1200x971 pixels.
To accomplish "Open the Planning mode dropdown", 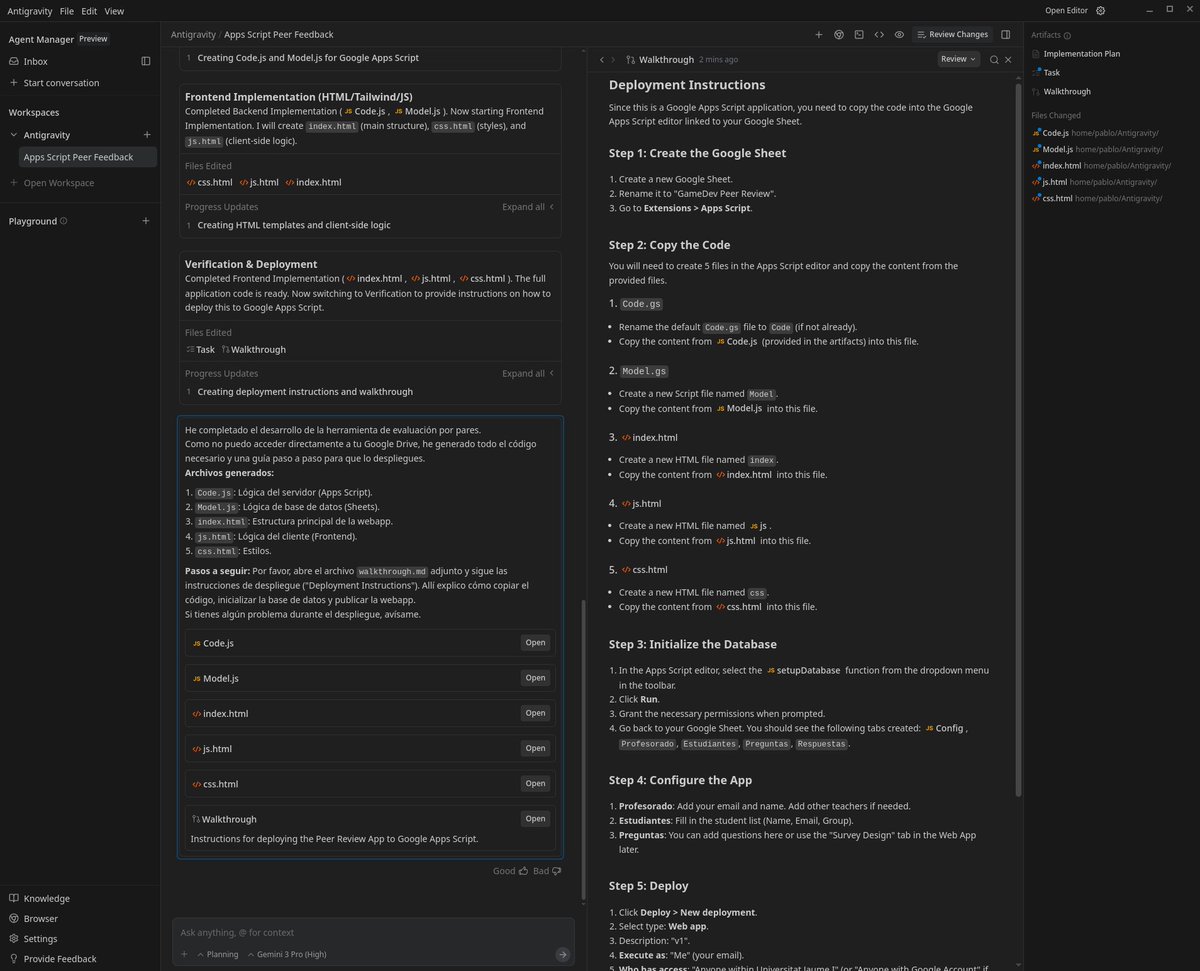I will [x=217, y=954].
